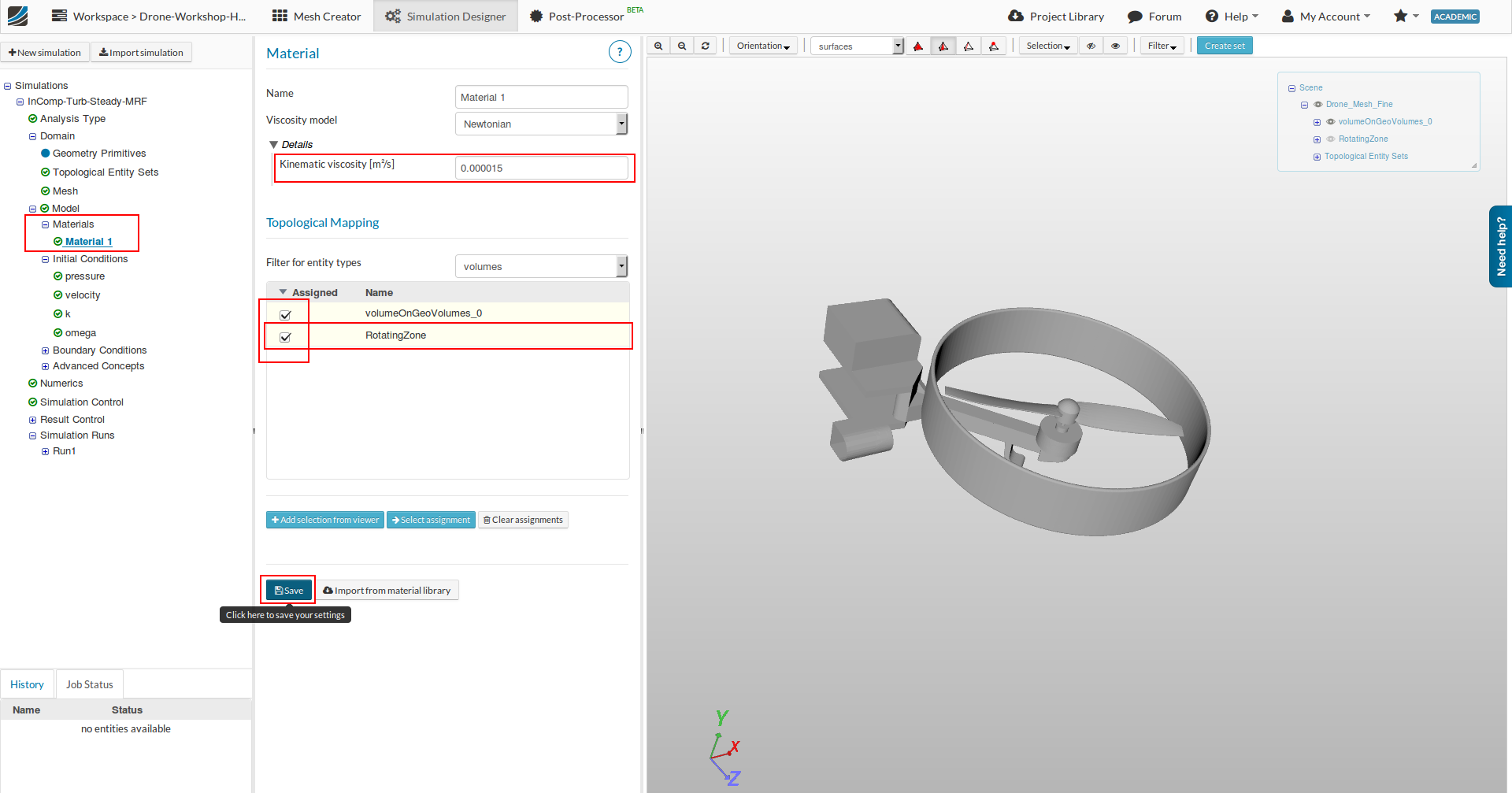The image size is (1512, 793).
Task: Open the My Account menu
Action: [1326, 17]
